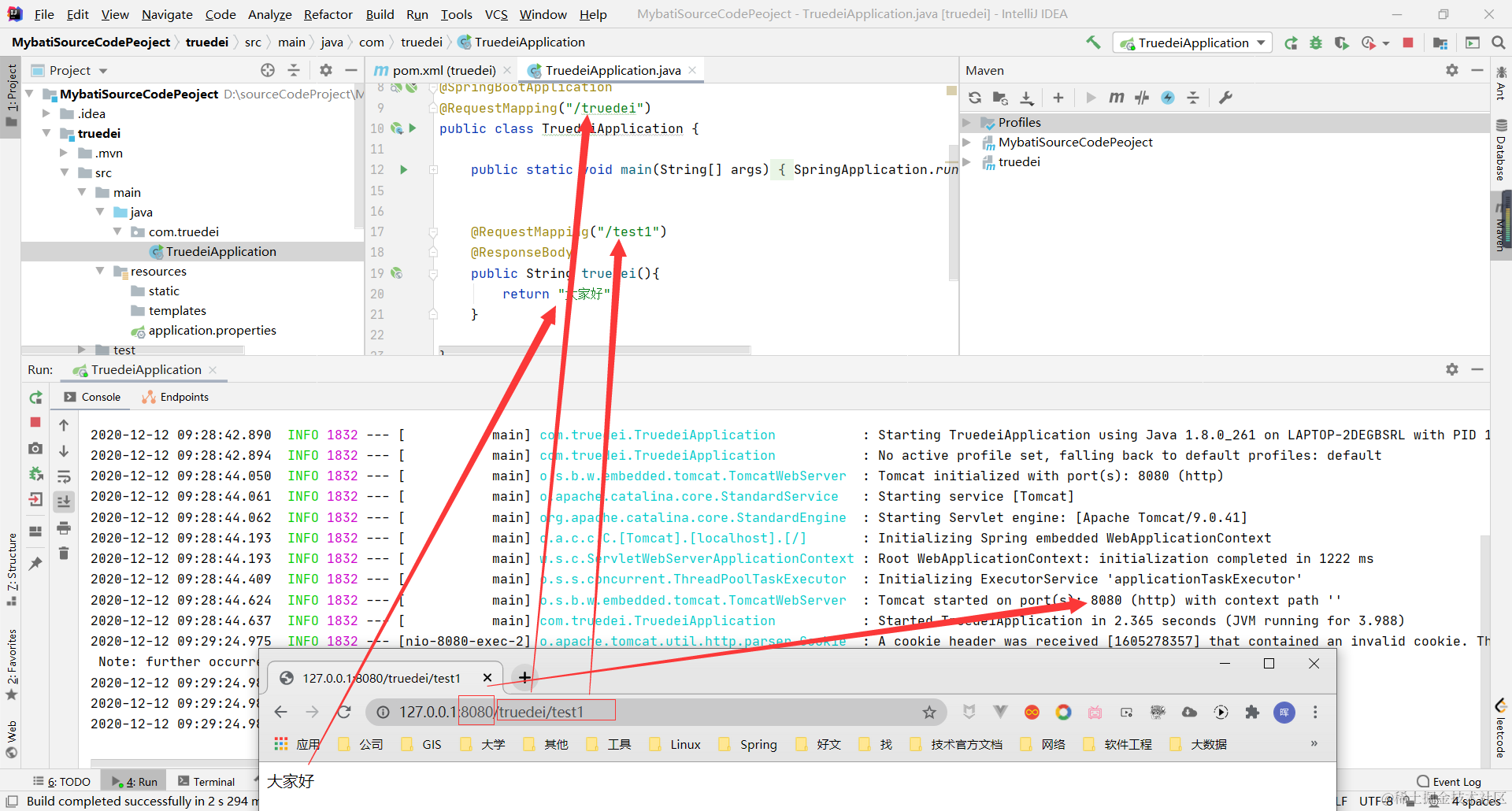Open the Project view mode dropdown
Image resolution: width=1512 pixels, height=811 pixels.
[x=69, y=70]
